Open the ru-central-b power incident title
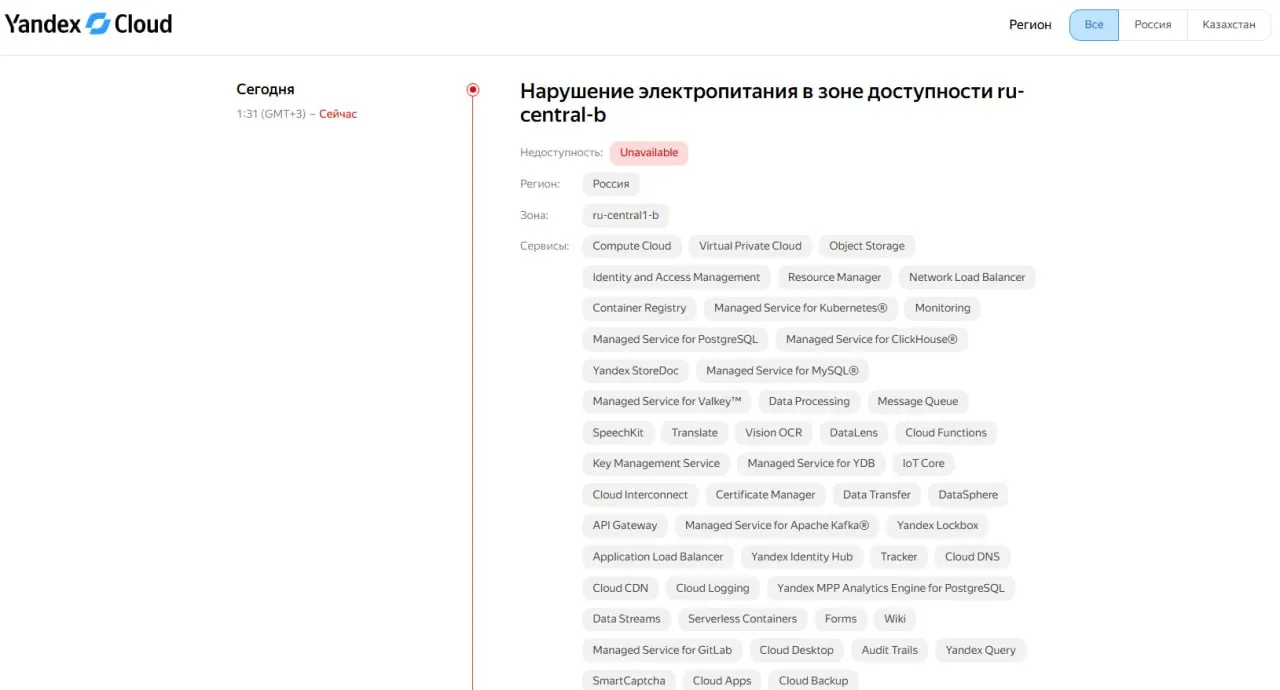Viewport: 1280px width, 690px height. coord(772,103)
